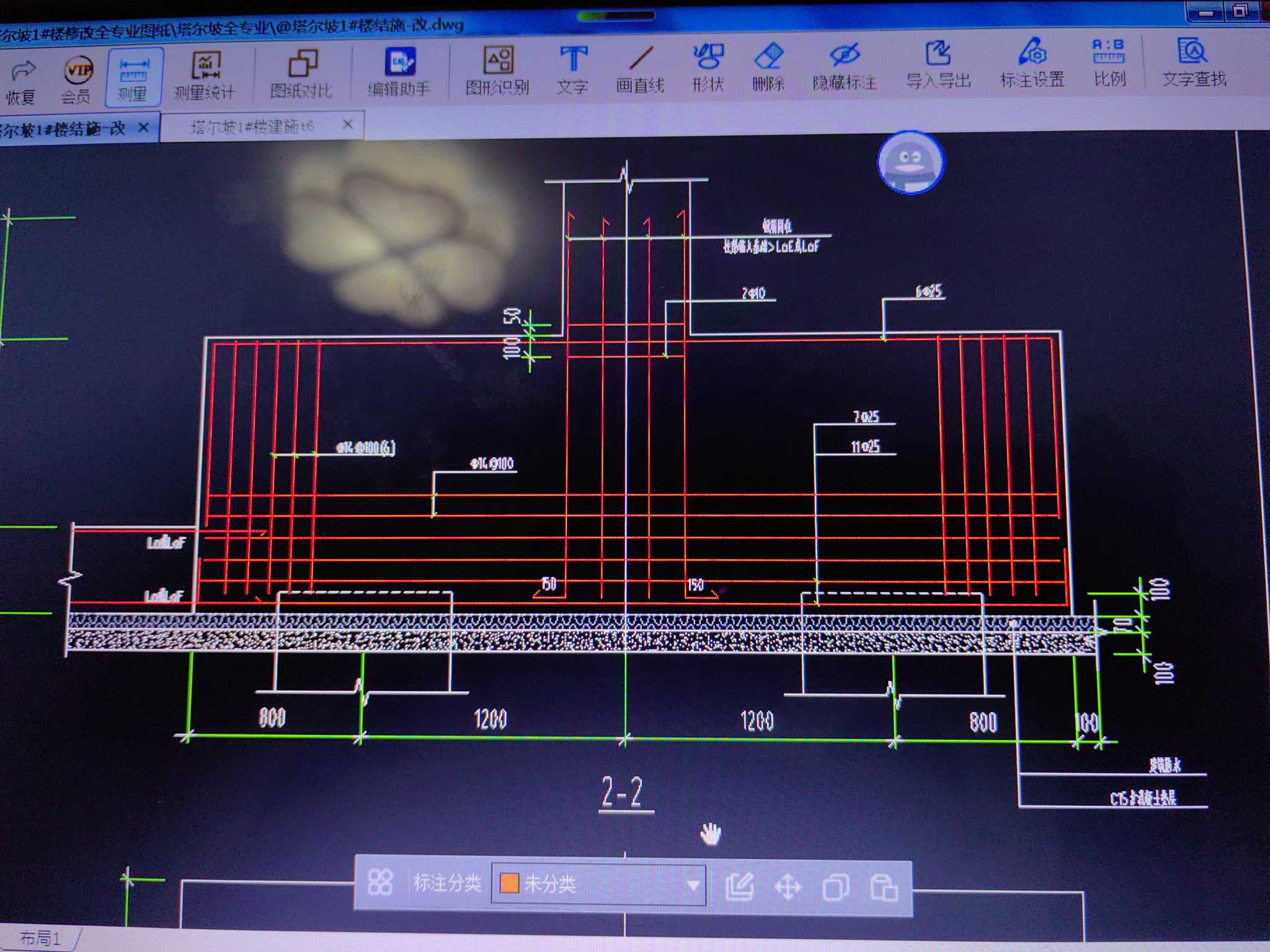Open 标注设置 annotation settings

tap(1032, 64)
